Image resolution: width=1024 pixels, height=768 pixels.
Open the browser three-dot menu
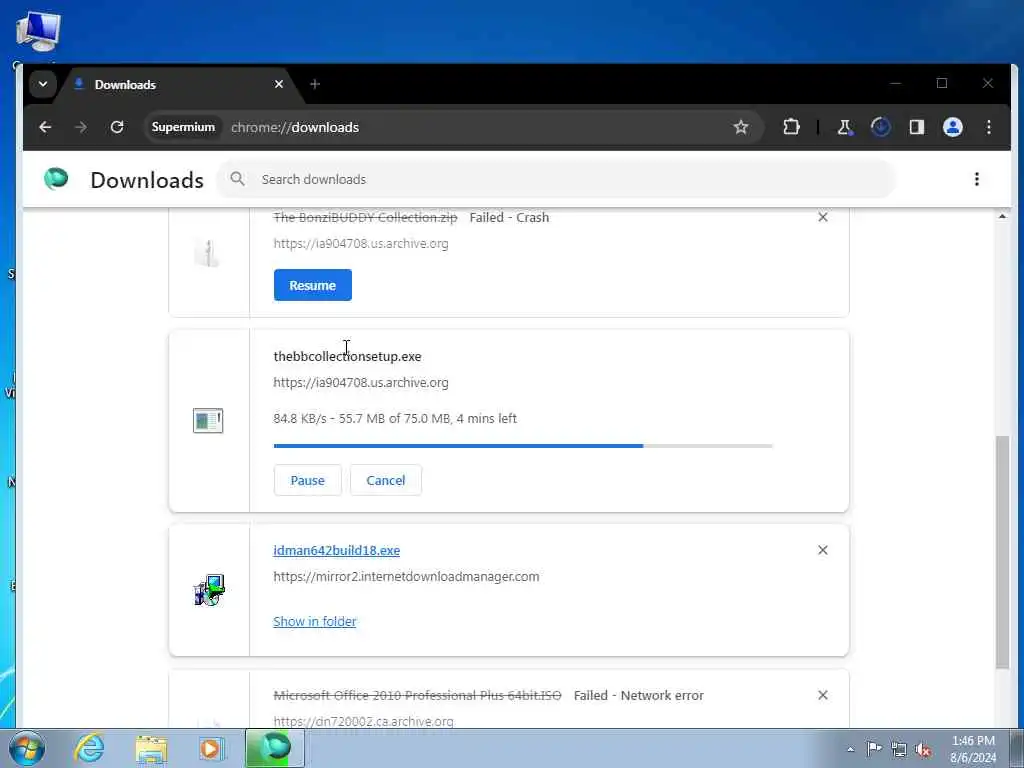[x=989, y=127]
